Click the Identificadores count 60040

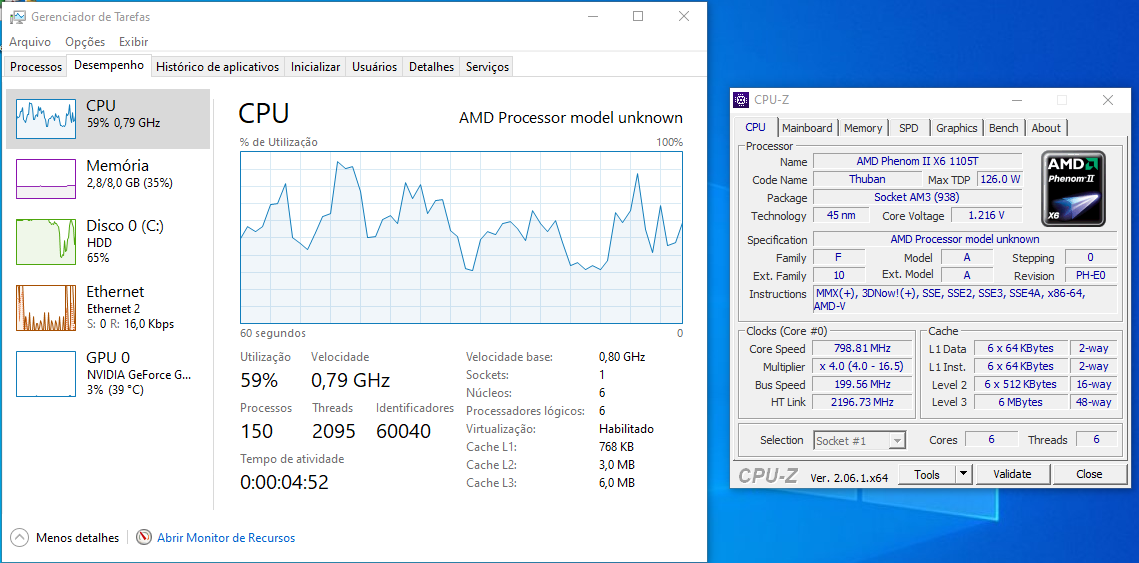coord(403,432)
